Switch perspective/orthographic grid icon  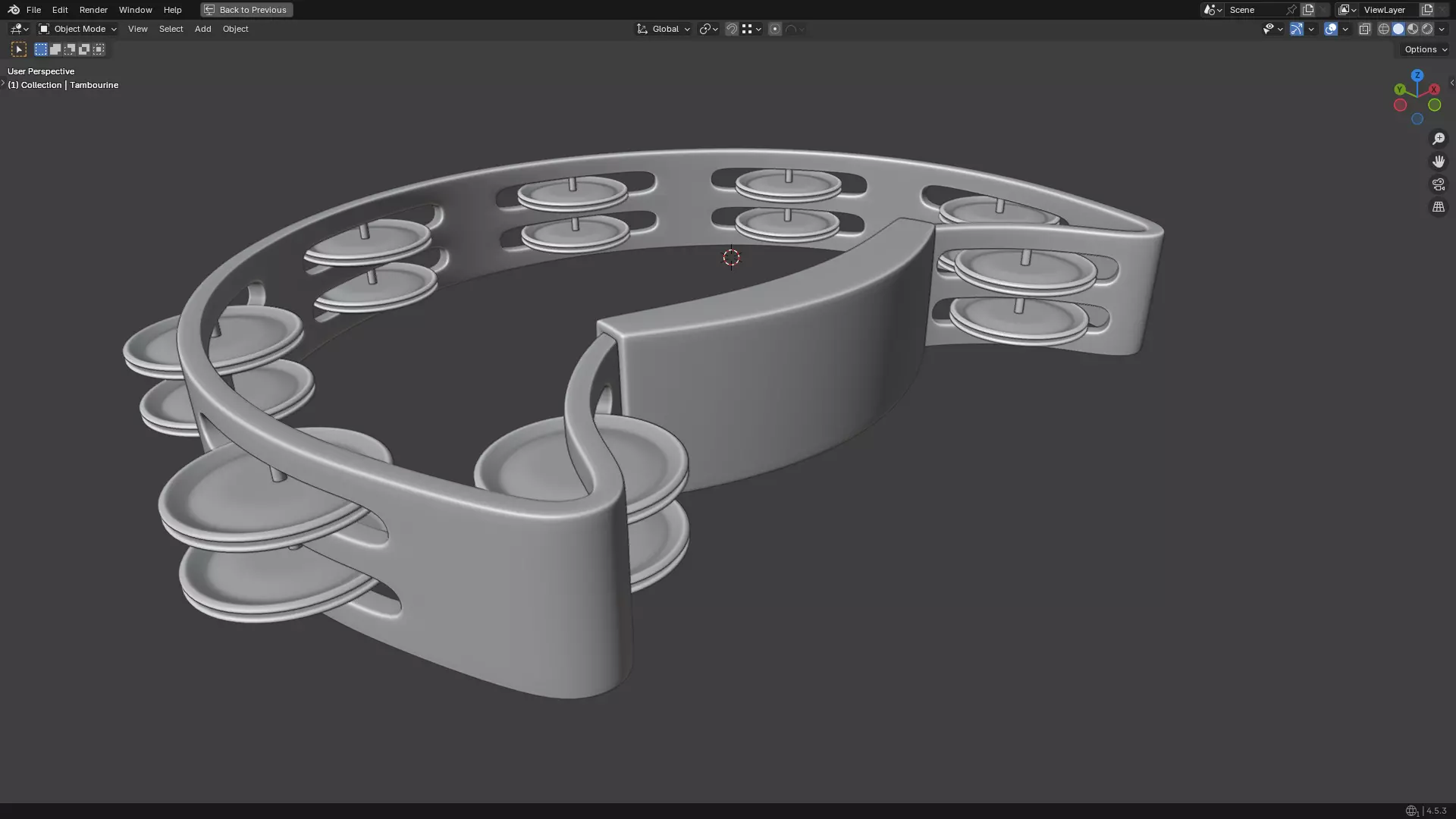pos(1438,207)
